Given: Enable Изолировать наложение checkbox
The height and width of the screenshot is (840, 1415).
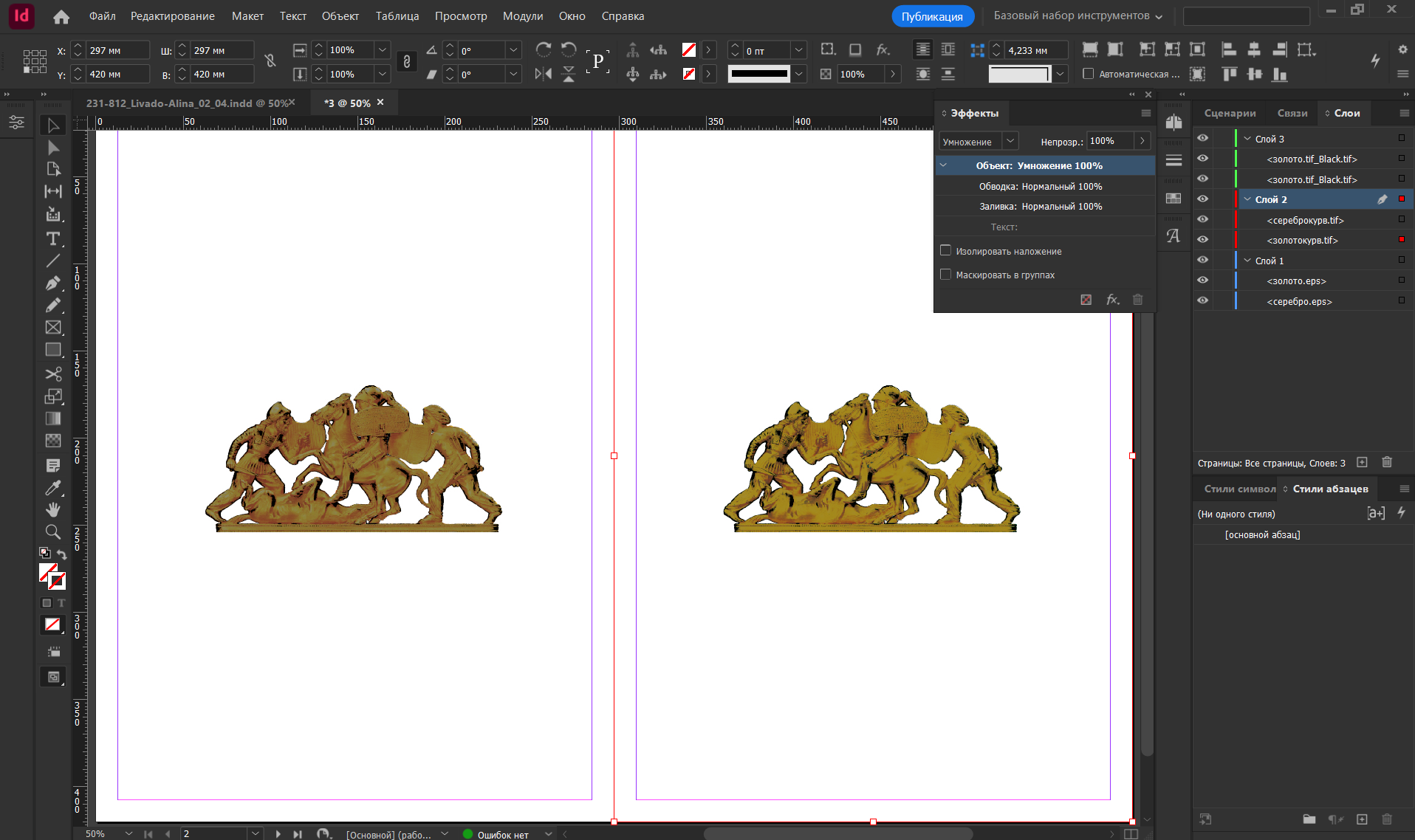Looking at the screenshot, I should (x=945, y=251).
